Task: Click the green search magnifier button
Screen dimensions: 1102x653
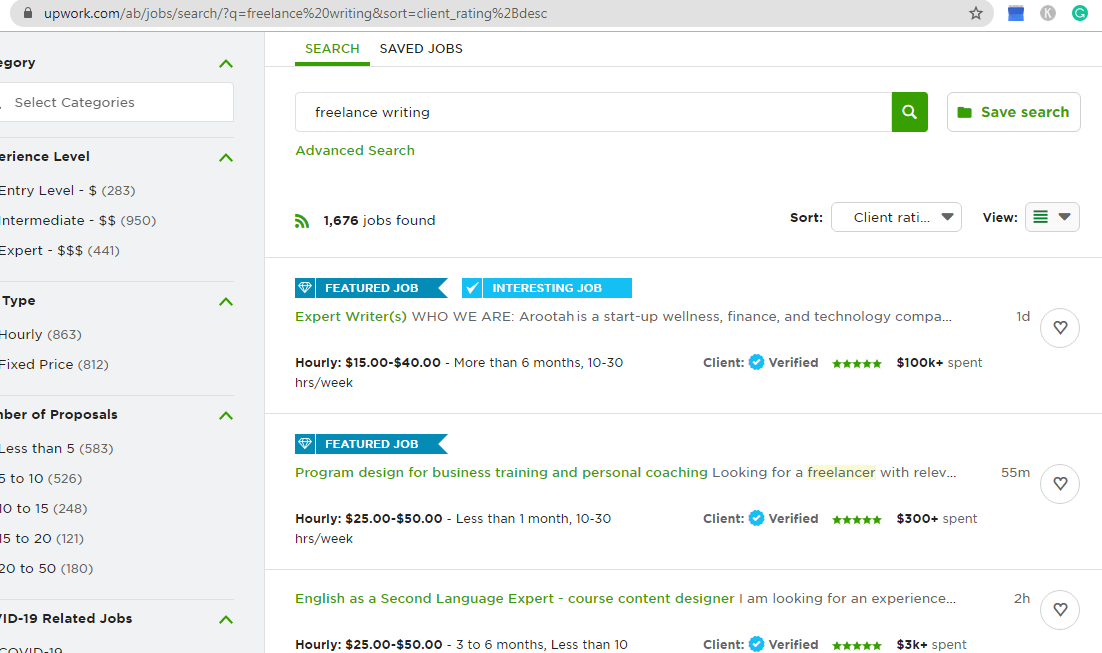Action: 909,112
